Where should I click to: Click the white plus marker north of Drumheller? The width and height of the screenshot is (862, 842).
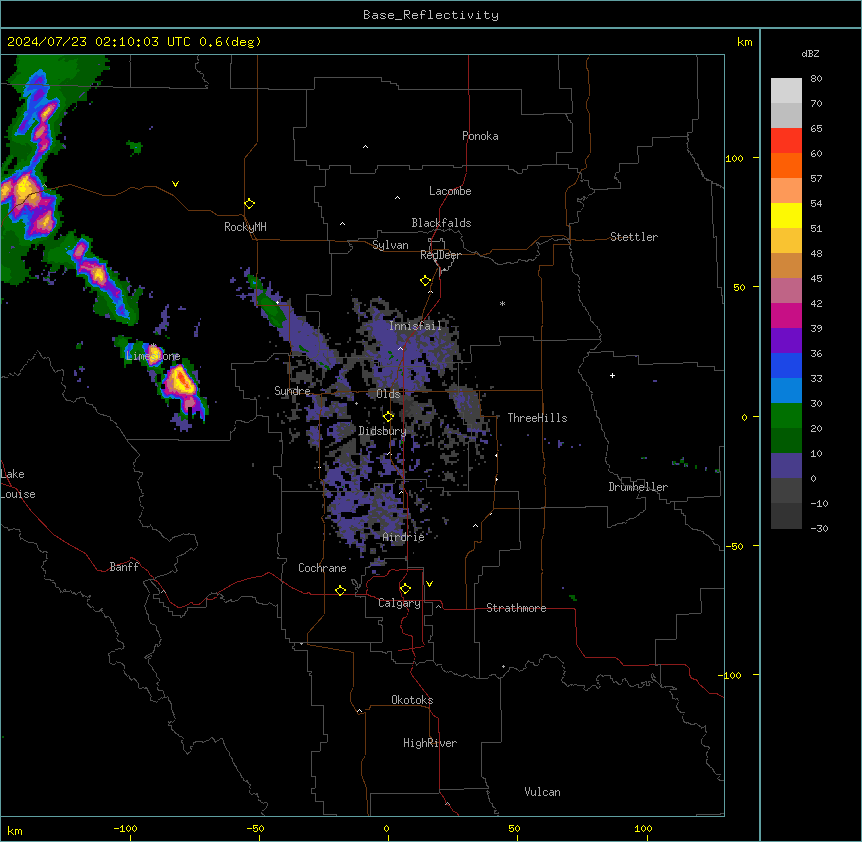[612, 375]
